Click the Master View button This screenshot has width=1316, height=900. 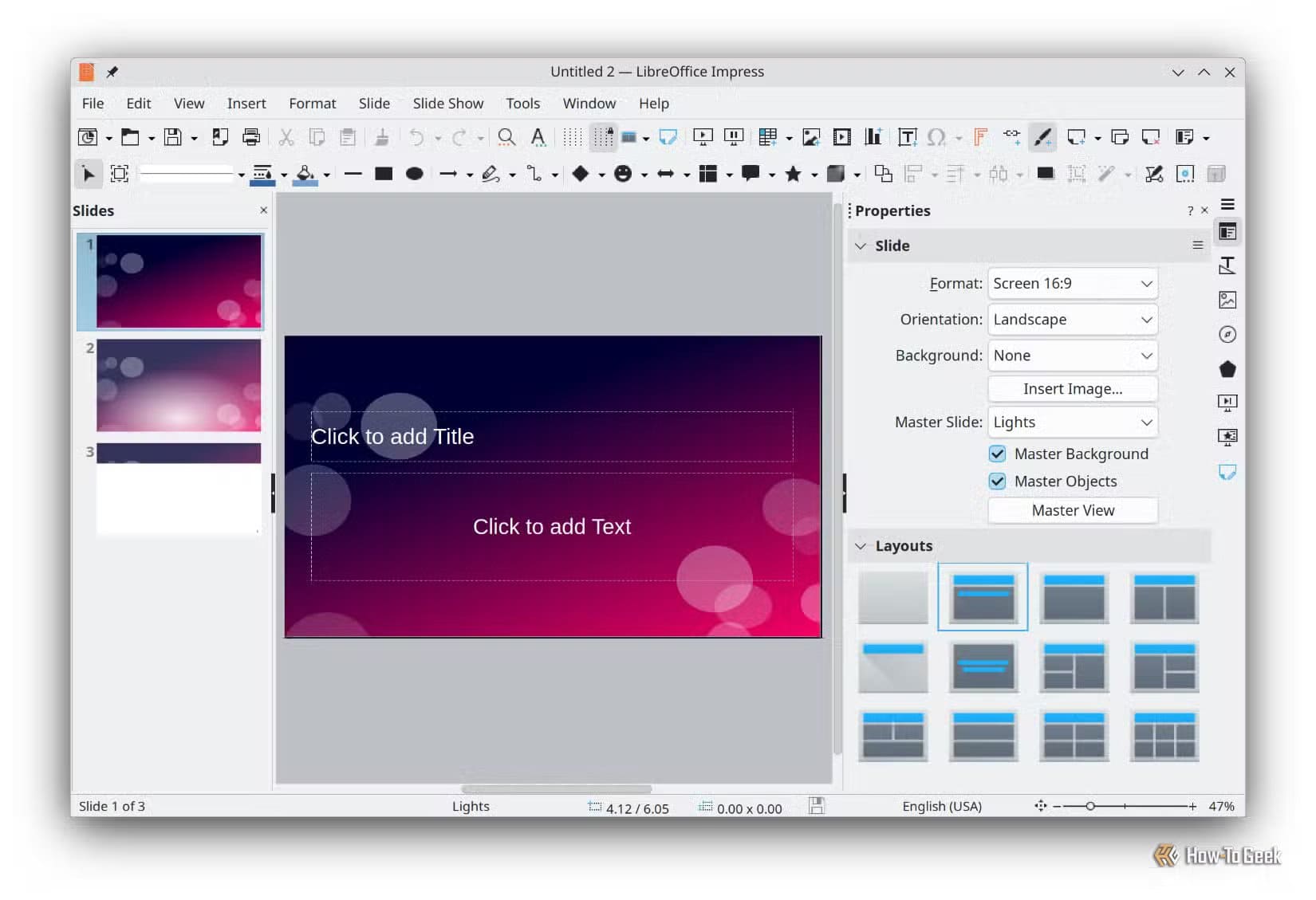pos(1073,510)
